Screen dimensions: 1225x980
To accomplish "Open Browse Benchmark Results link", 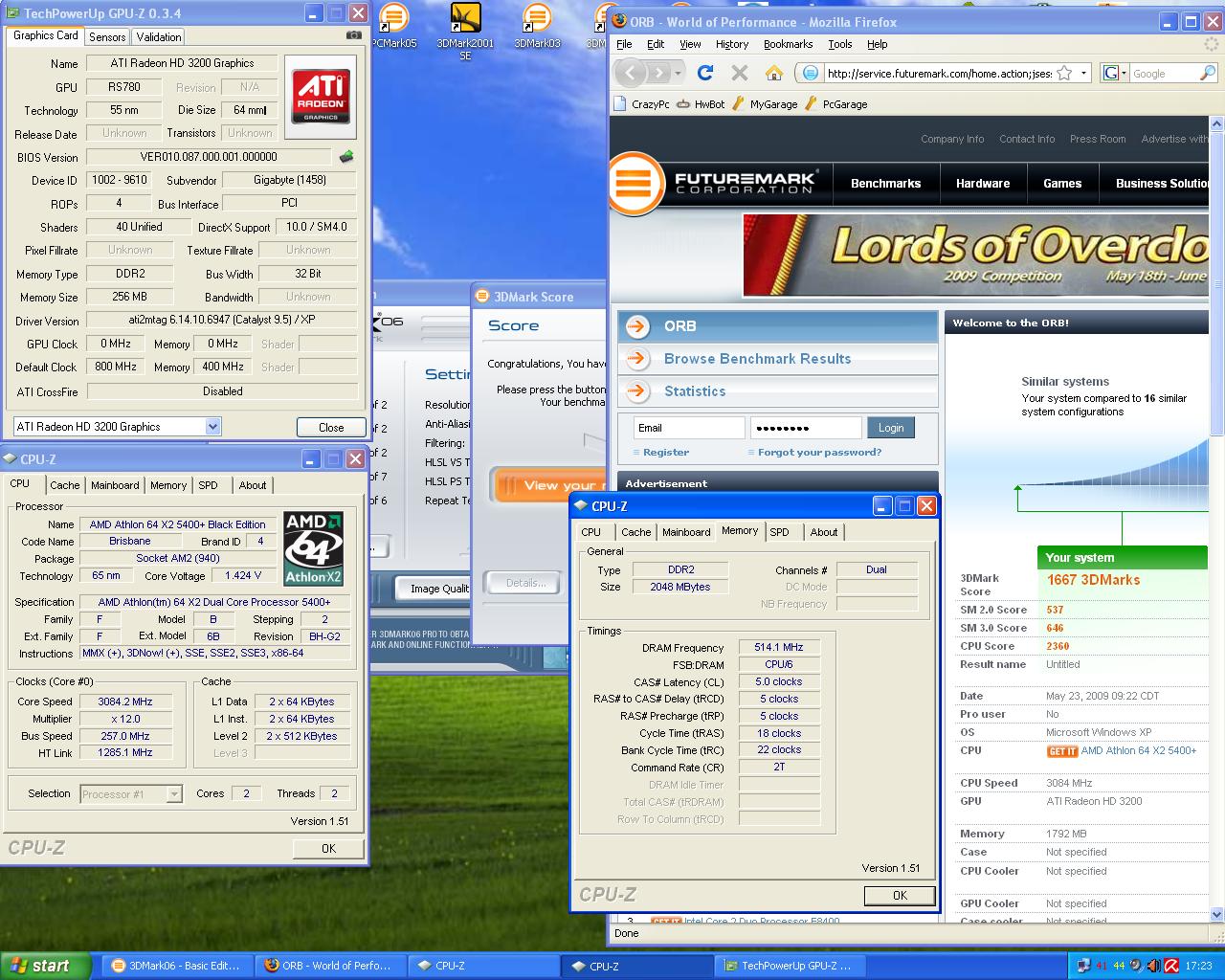I will point(757,359).
